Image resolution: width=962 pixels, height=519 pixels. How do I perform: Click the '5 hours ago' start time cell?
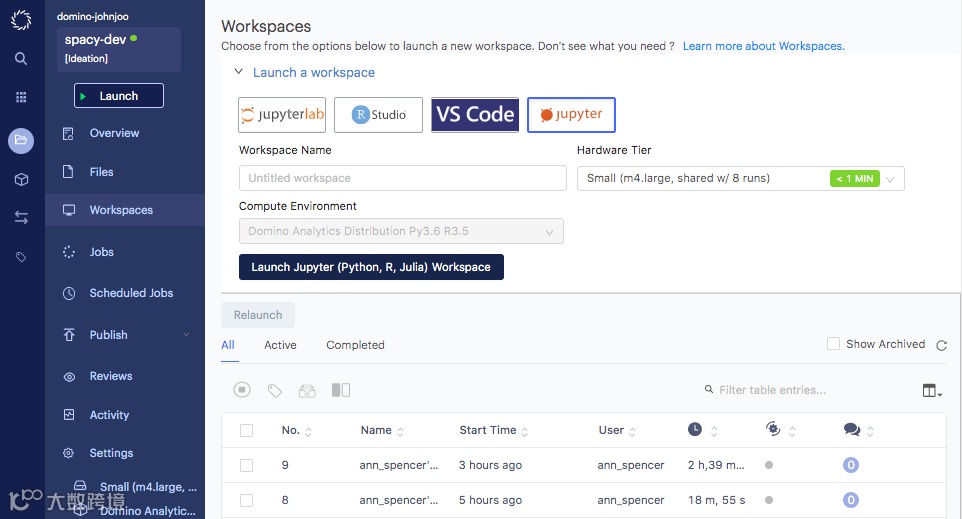click(490, 500)
